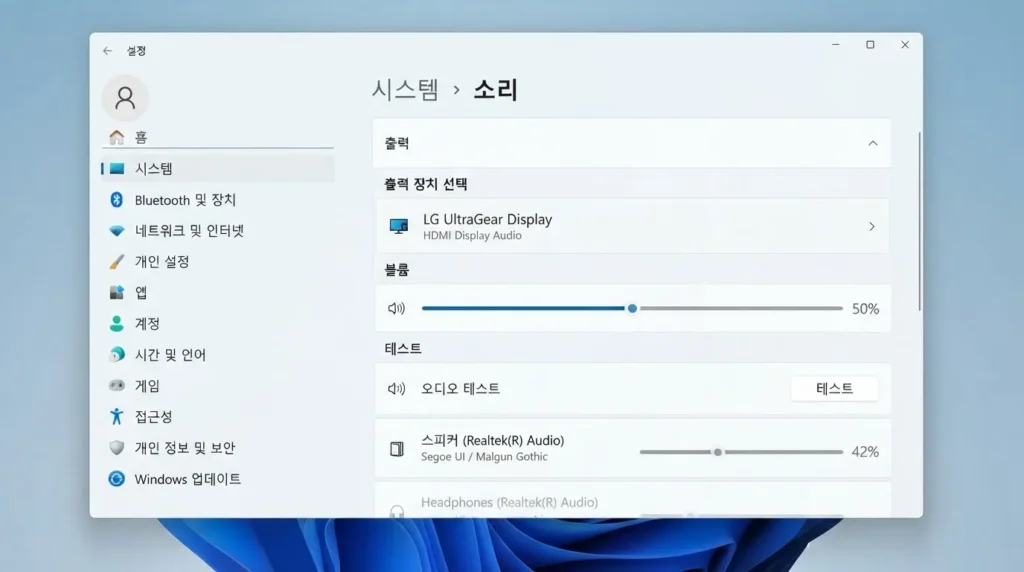Click the Headphones (Realtek(R) Audio) row
Image resolution: width=1024 pixels, height=572 pixels.
coord(632,501)
